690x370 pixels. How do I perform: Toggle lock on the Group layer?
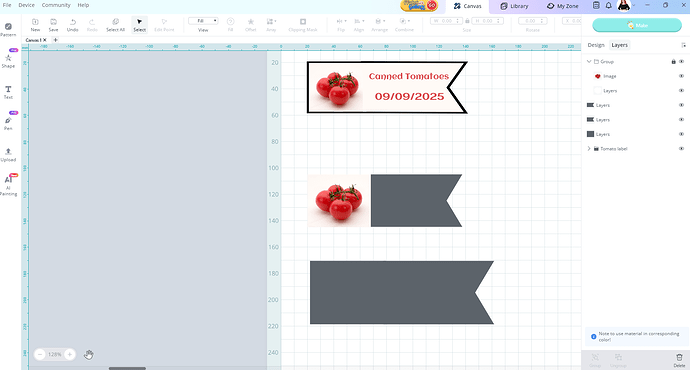coord(673,62)
